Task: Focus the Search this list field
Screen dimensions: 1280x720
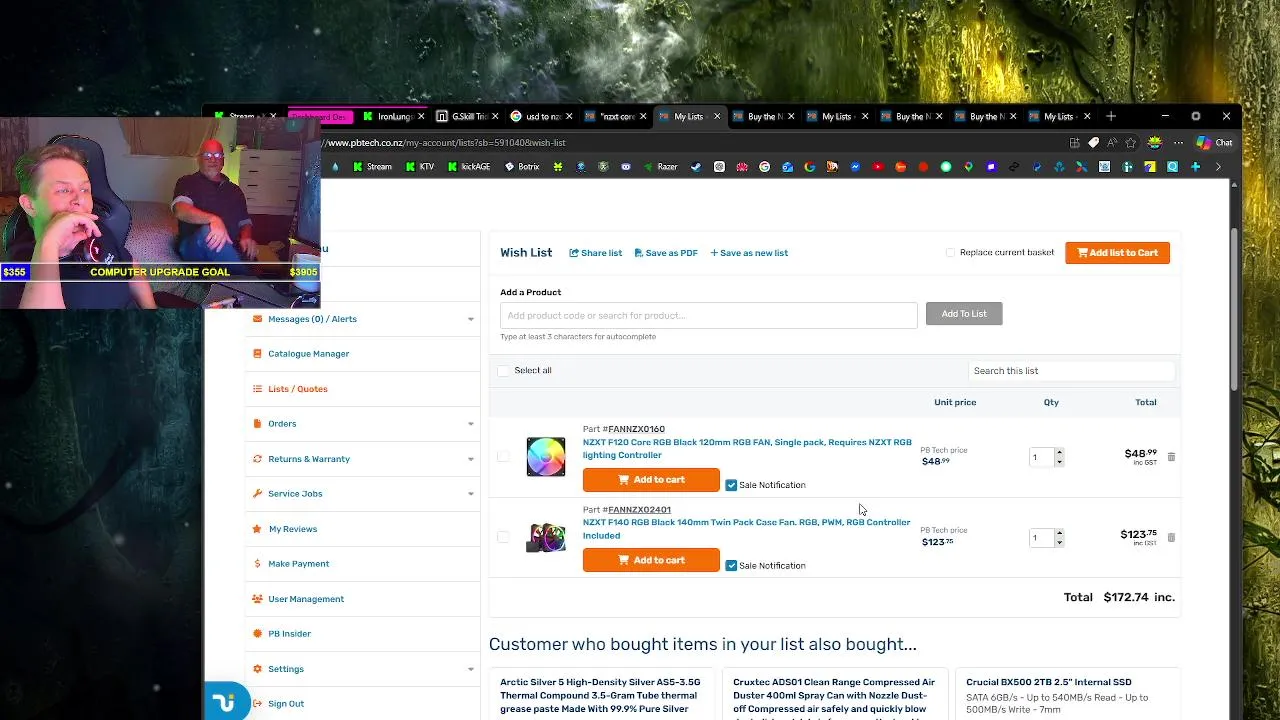Action: point(1071,371)
